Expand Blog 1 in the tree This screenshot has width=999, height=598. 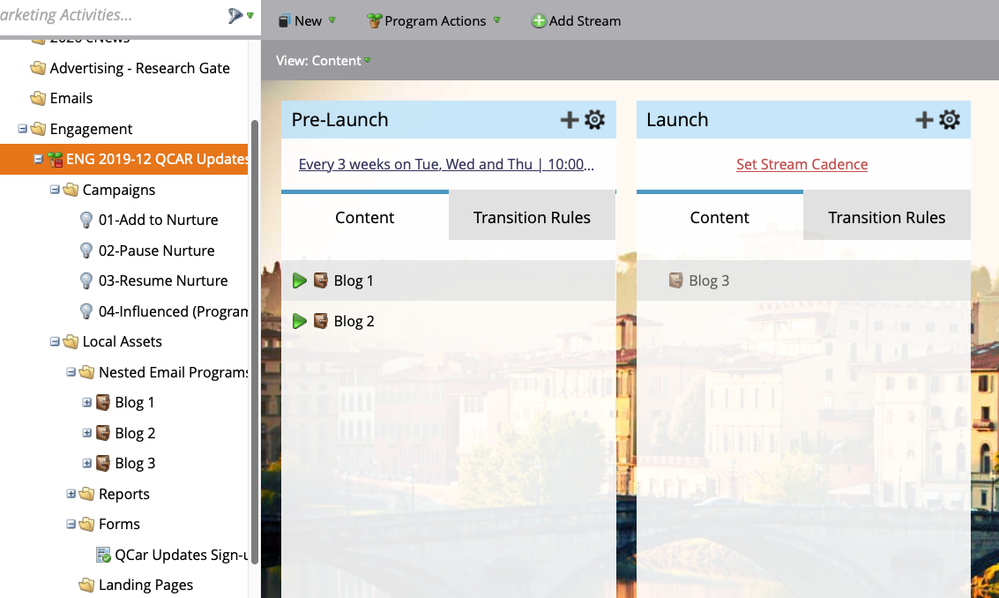pos(87,402)
